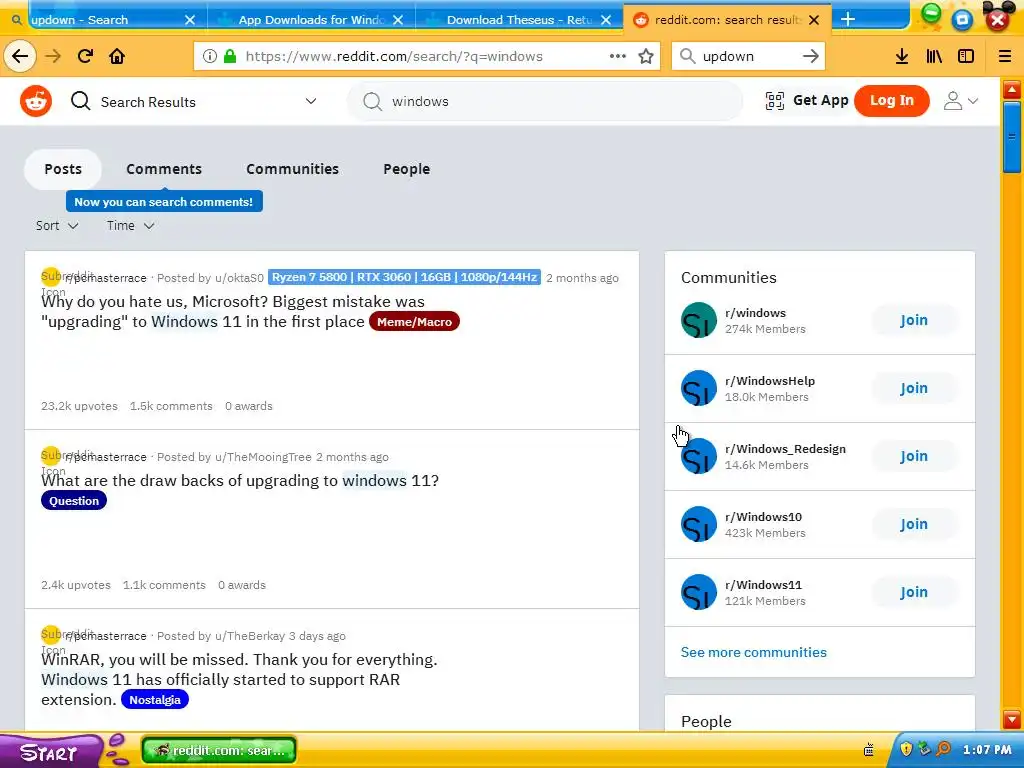
Task: Open the WinRAR you will be missed post
Action: (x=239, y=679)
